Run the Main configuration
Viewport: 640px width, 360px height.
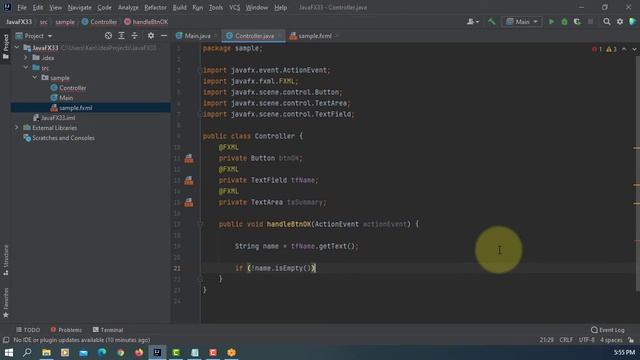pyautogui.click(x=551, y=22)
